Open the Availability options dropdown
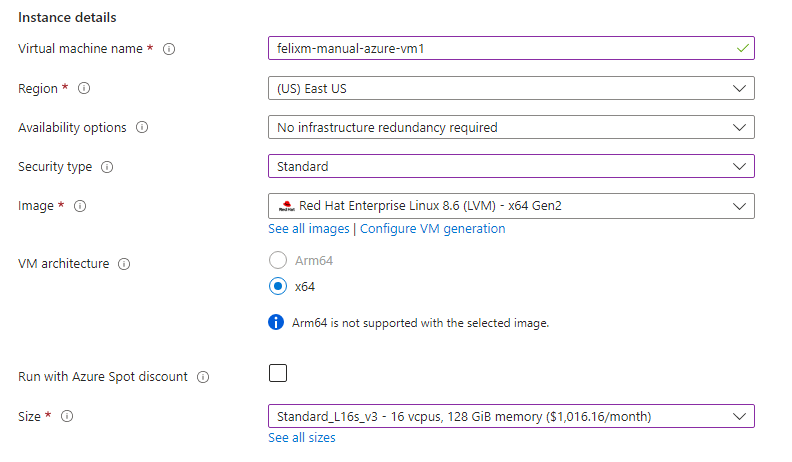Image resolution: width=792 pixels, height=462 pixels. point(511,127)
